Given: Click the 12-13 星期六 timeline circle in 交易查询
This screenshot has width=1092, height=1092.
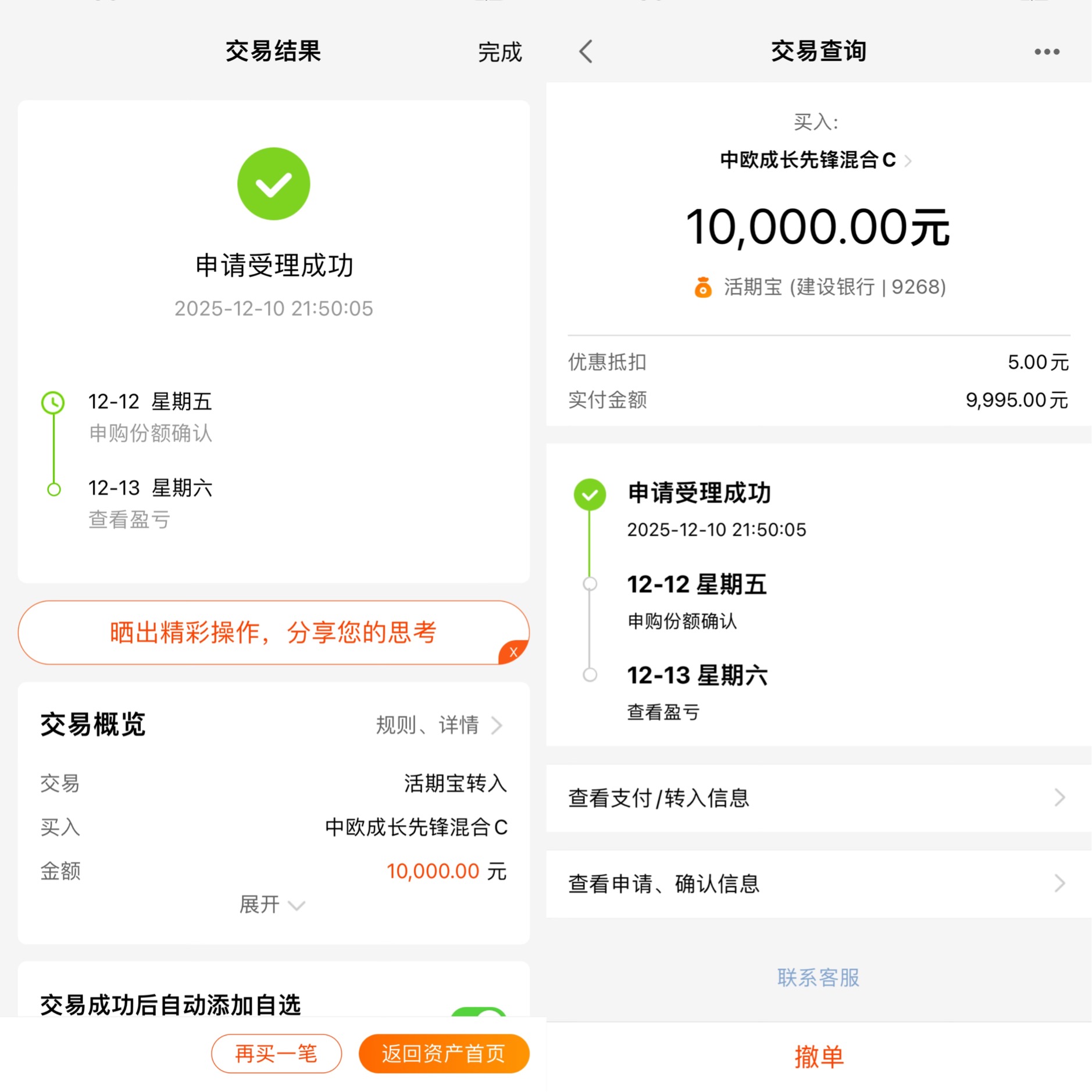Looking at the screenshot, I should pos(590,675).
